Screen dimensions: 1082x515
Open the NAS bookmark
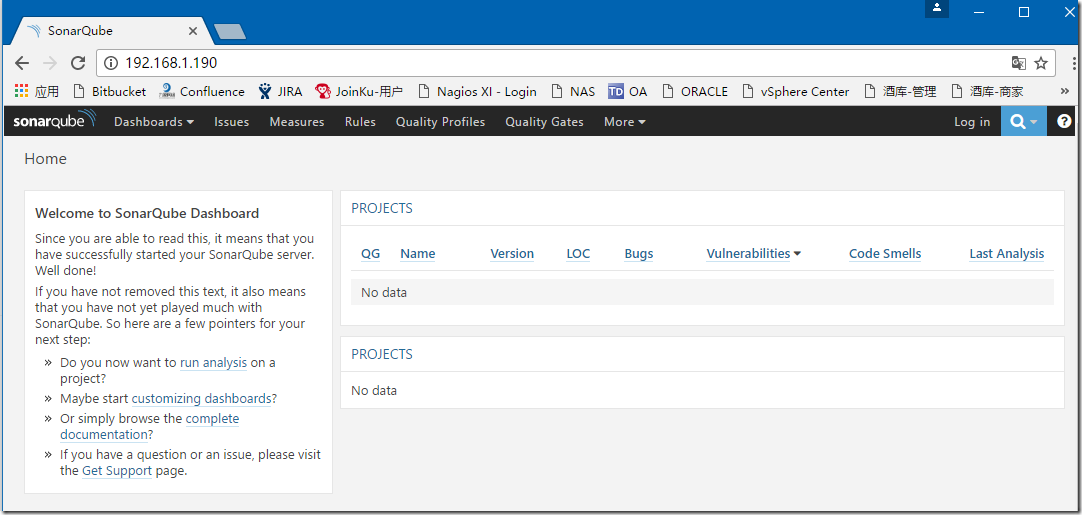(x=573, y=91)
